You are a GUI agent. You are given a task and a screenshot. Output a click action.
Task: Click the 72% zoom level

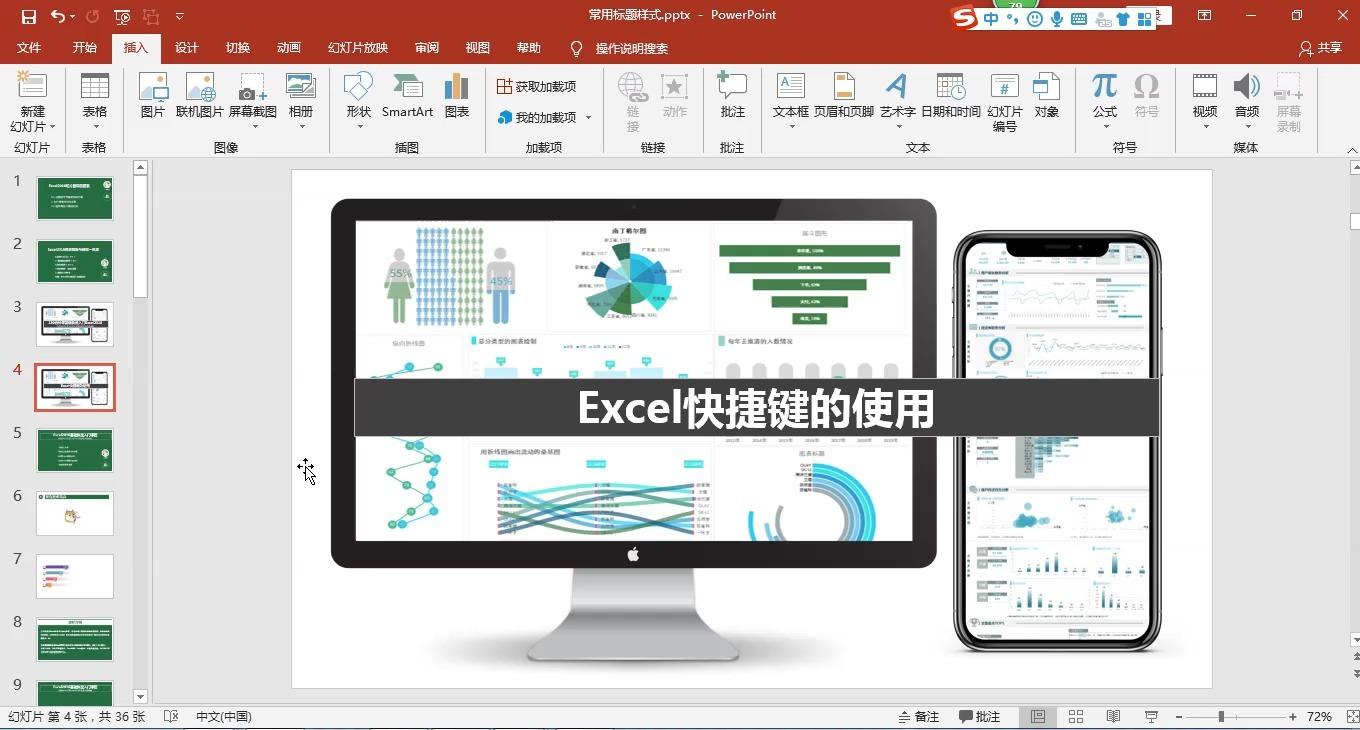coord(1319,717)
